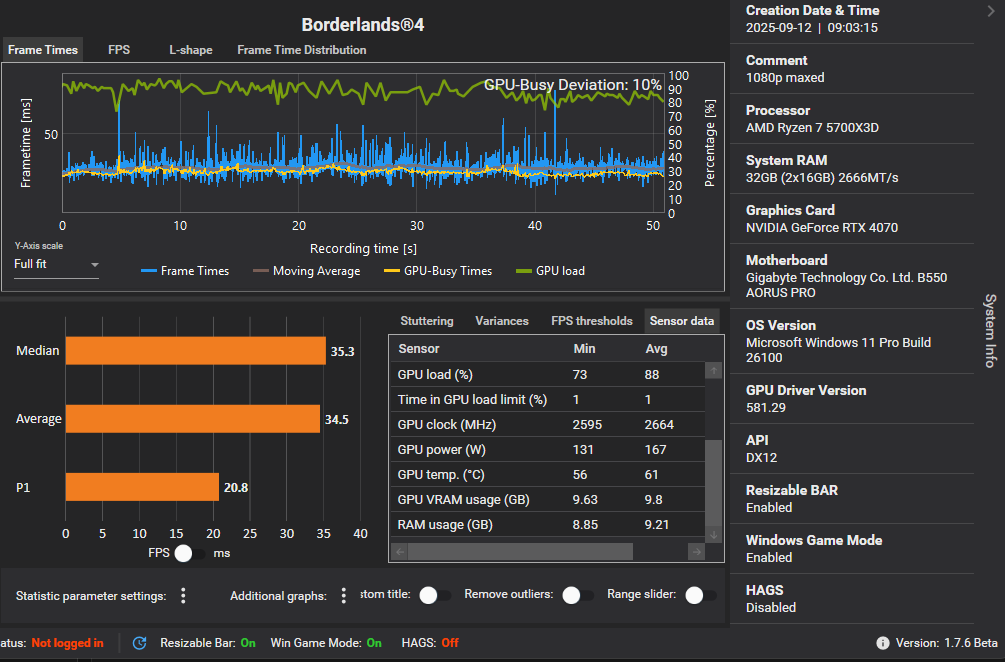Open the Stuttering tab
The height and width of the screenshot is (662, 1005).
point(426,321)
